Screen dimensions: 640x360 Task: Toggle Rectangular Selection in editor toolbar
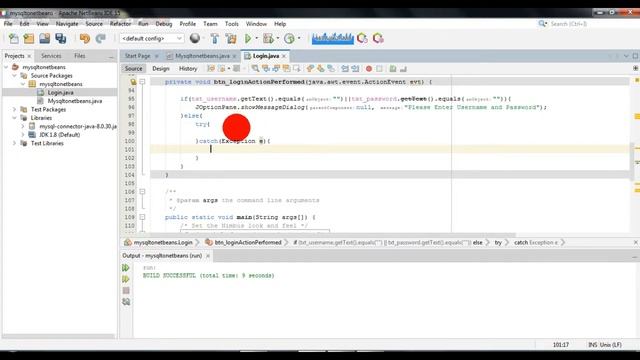pos(297,69)
